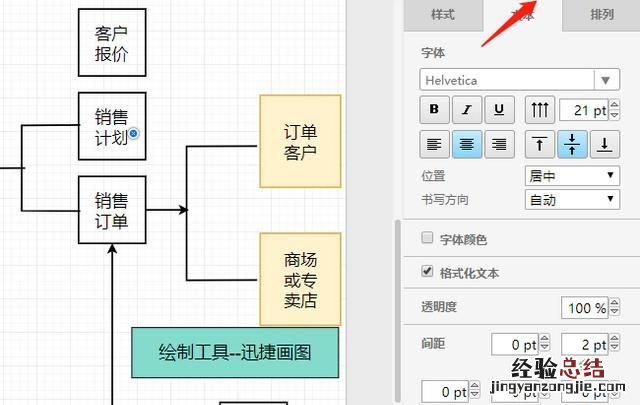Increase the 间距 2 pt stepper
The height and width of the screenshot is (405, 640).
615,339
